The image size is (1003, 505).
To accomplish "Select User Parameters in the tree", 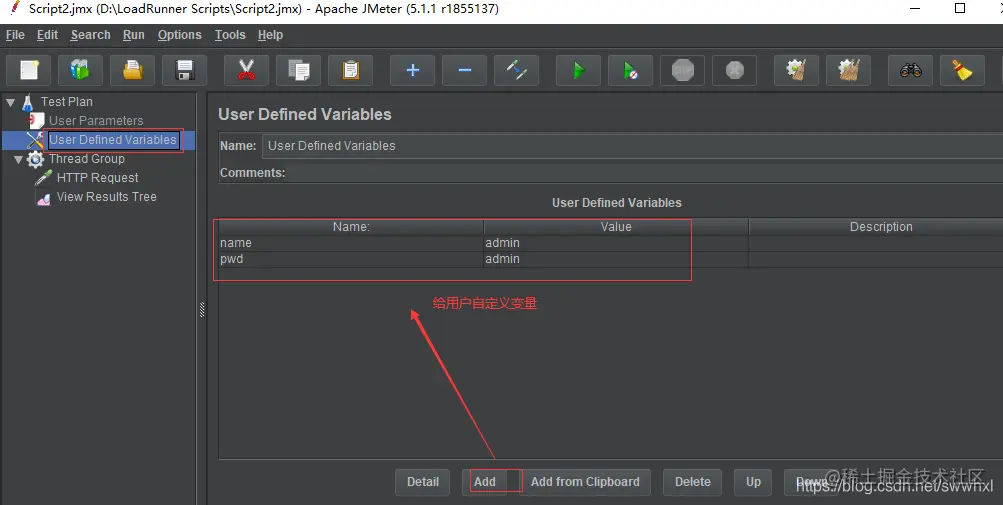I will 96,120.
